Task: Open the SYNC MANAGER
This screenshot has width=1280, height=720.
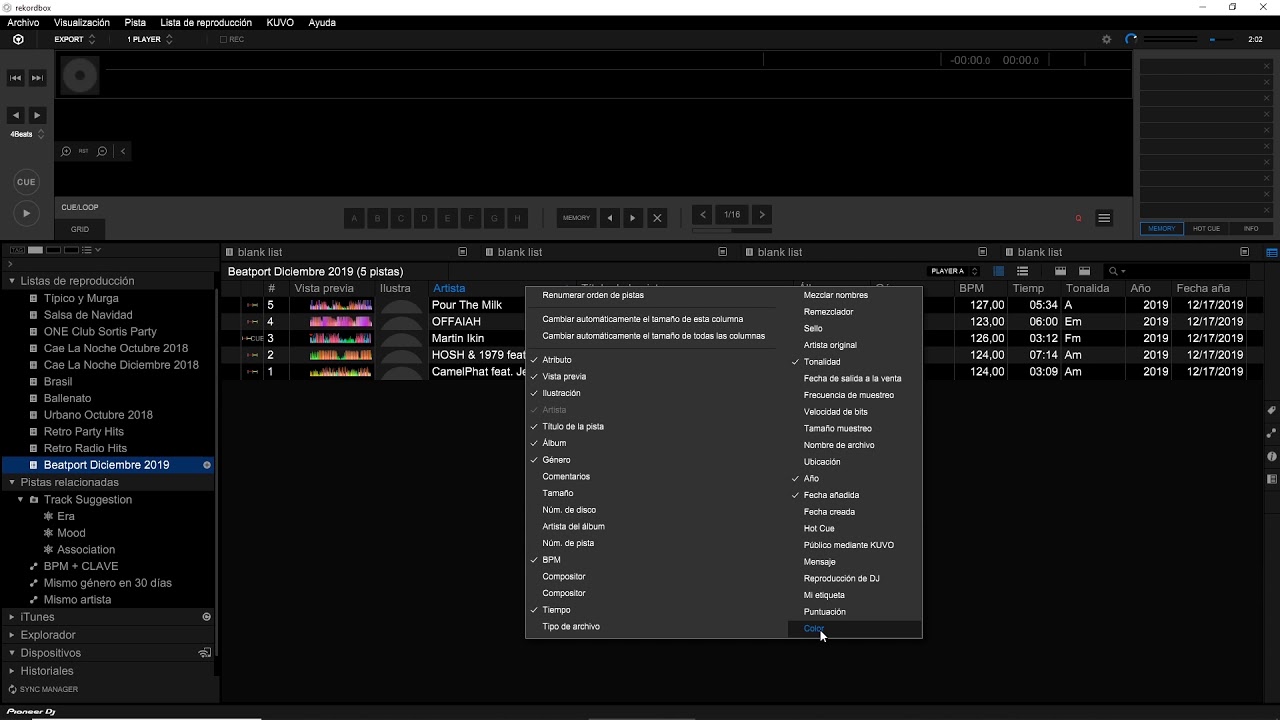Action: 43,689
